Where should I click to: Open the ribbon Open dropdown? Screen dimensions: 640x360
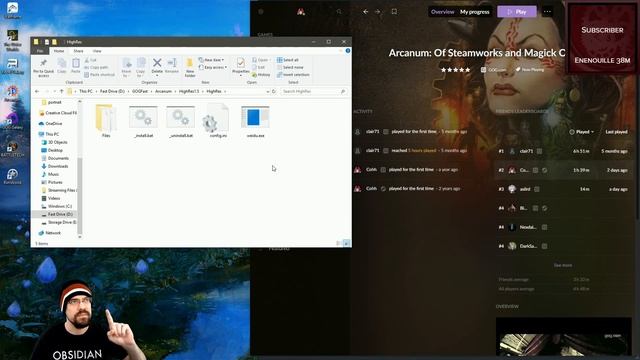[261, 60]
